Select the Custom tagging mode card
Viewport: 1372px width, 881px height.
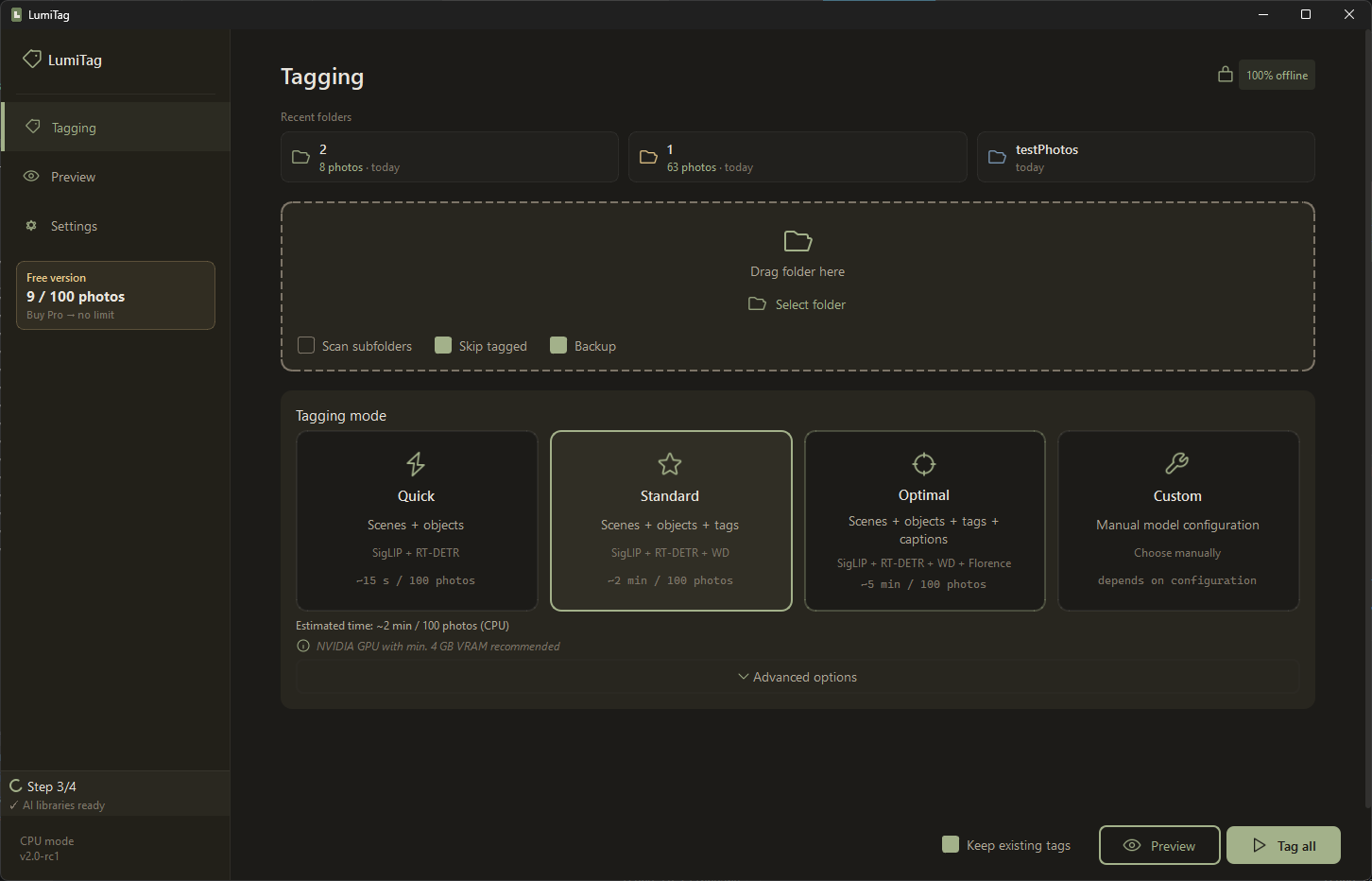(x=1178, y=521)
